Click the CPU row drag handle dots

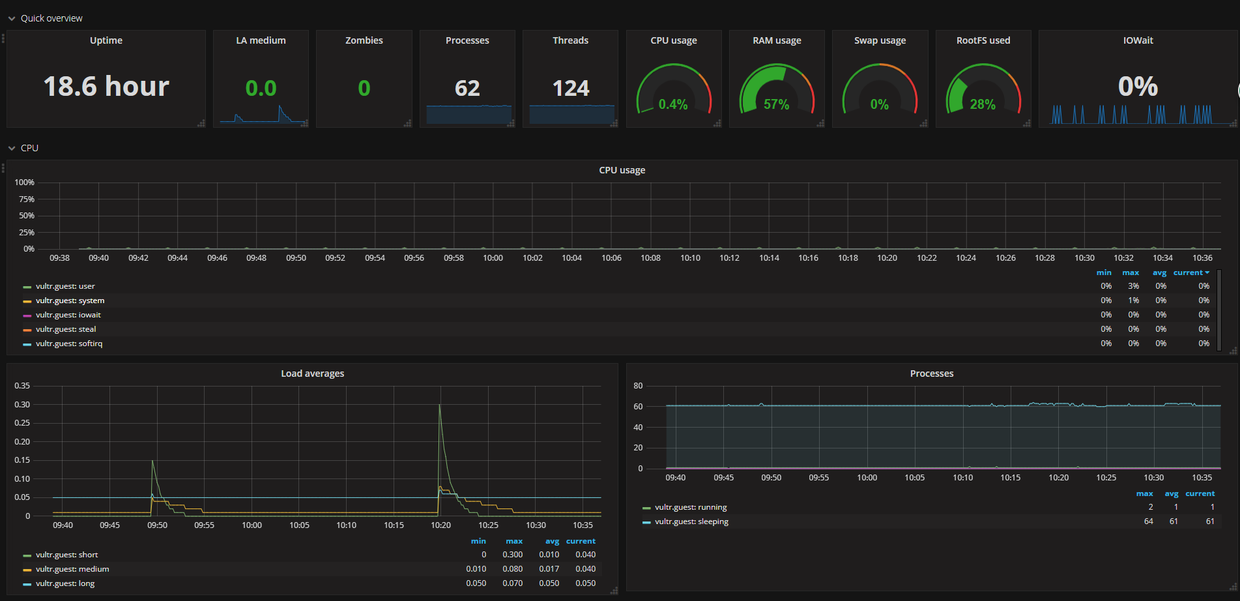point(3,168)
